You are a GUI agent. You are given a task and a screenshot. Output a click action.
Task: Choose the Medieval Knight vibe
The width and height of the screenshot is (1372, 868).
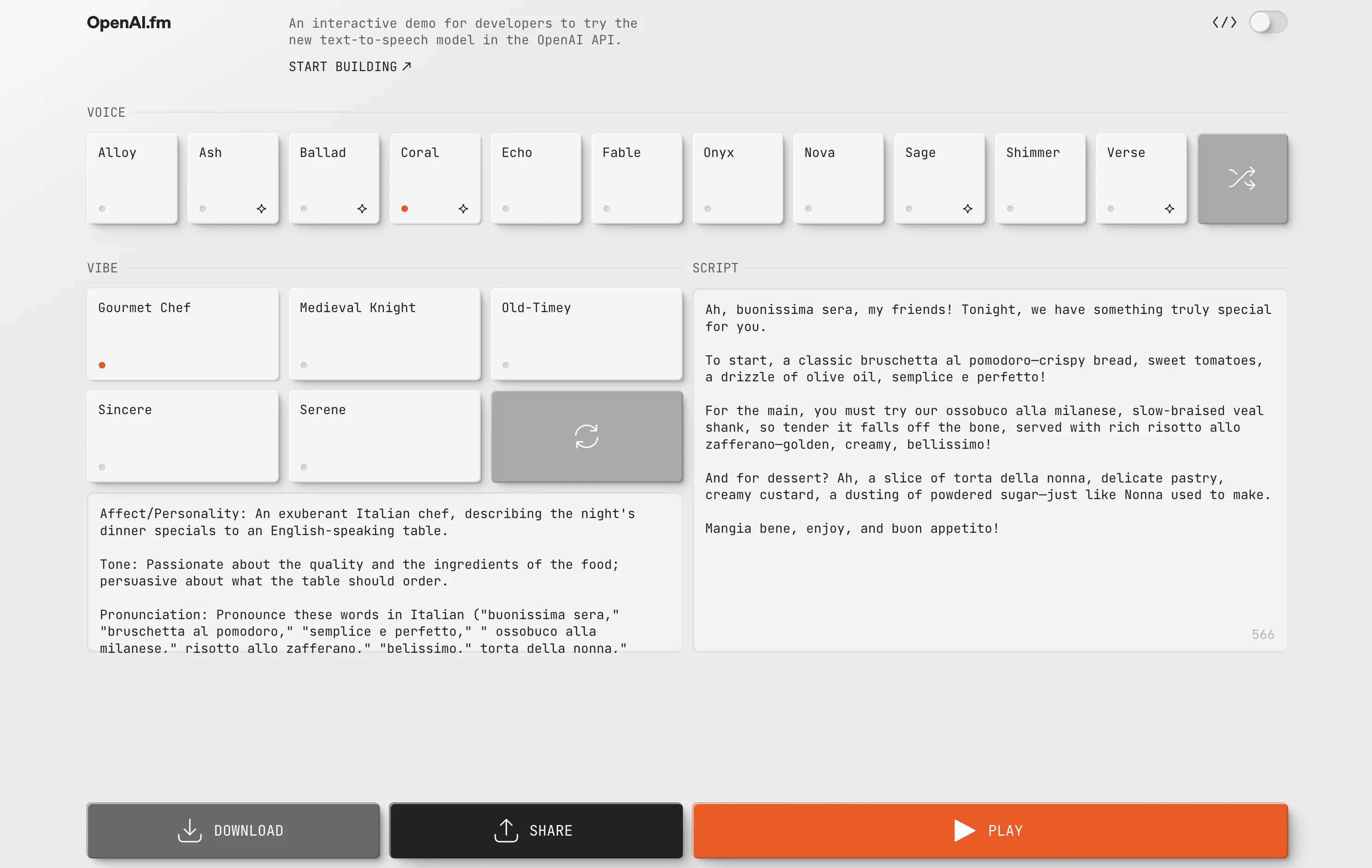point(385,334)
